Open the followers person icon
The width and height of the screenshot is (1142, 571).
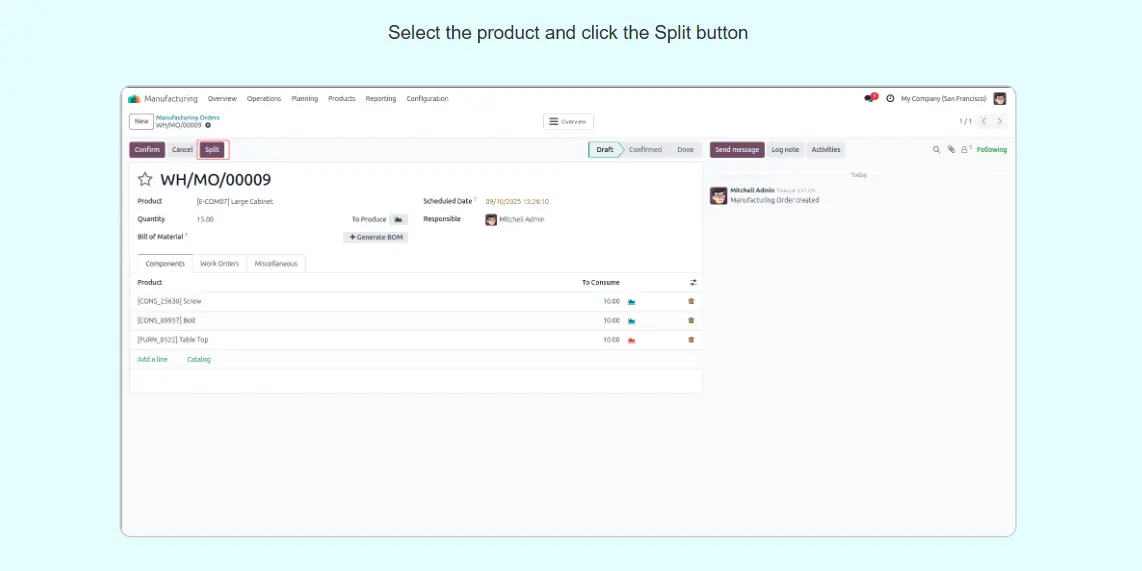pyautogui.click(x=965, y=150)
